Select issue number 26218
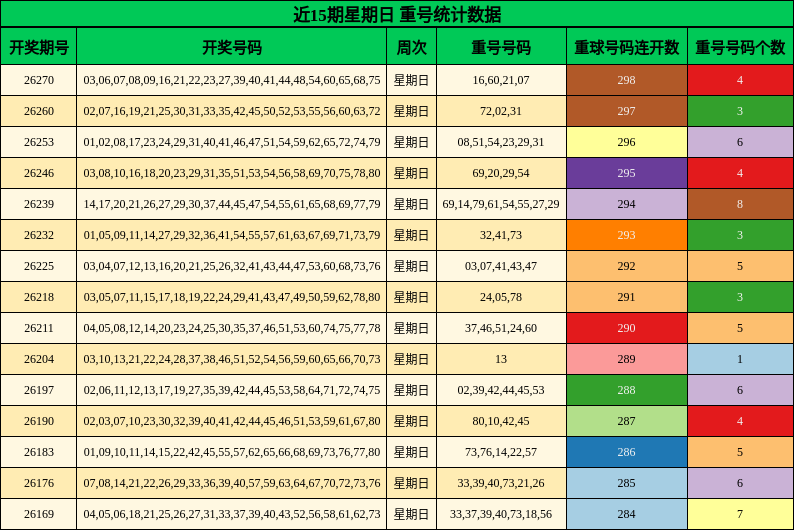The width and height of the screenshot is (794, 530). pos(38,297)
